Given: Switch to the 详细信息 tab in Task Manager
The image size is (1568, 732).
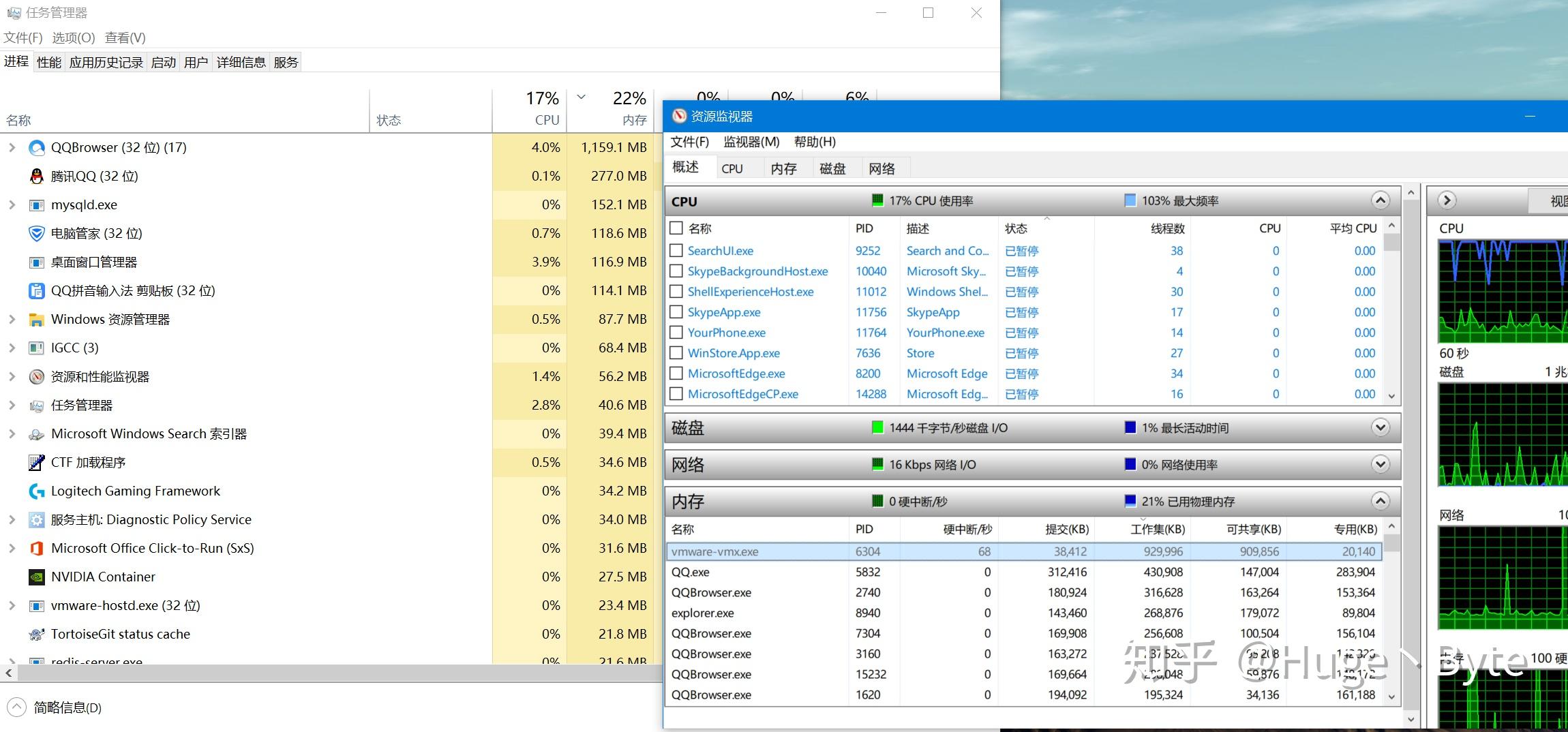Looking at the screenshot, I should point(241,62).
